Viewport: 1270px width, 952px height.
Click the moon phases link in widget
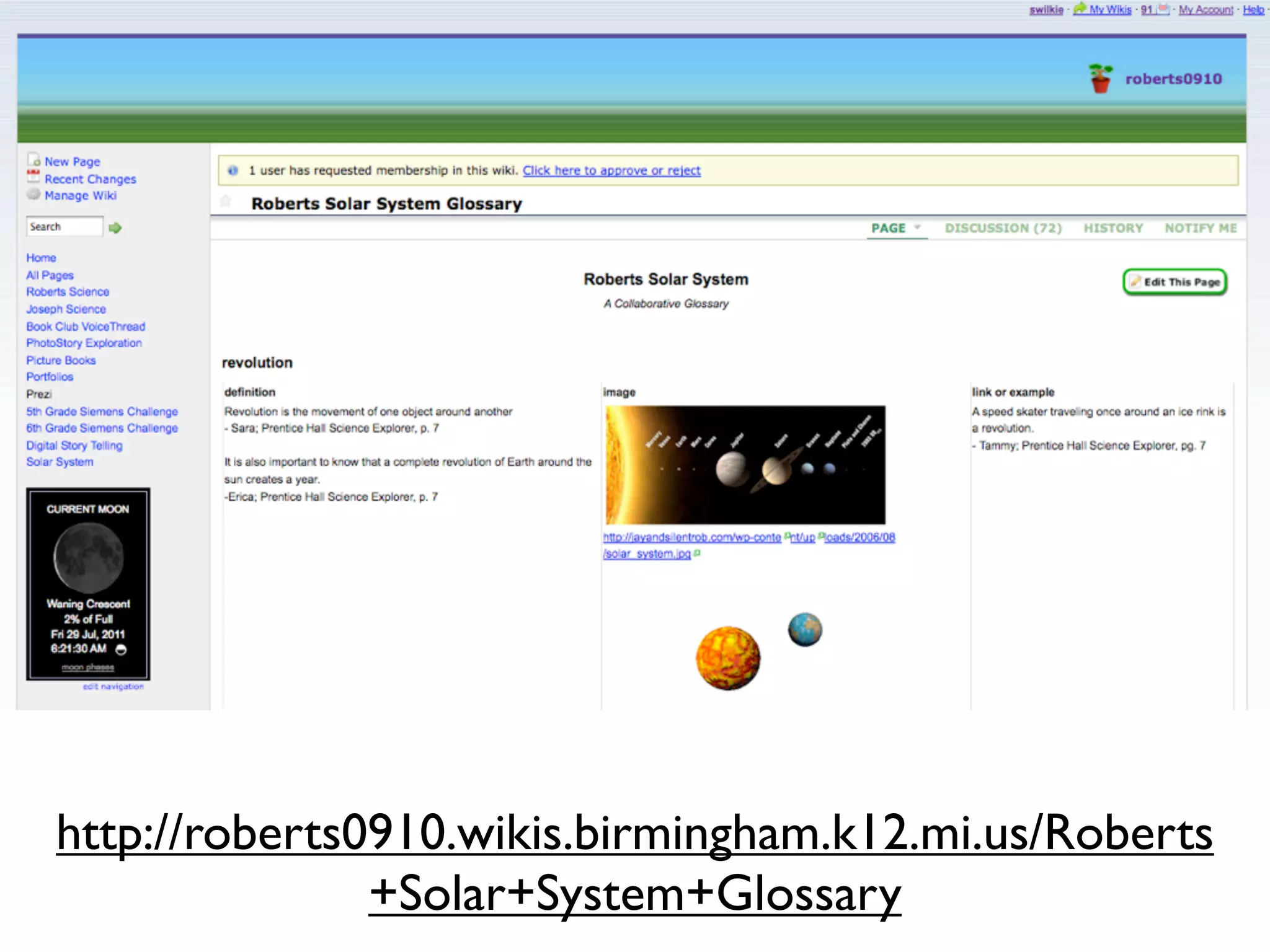88,668
